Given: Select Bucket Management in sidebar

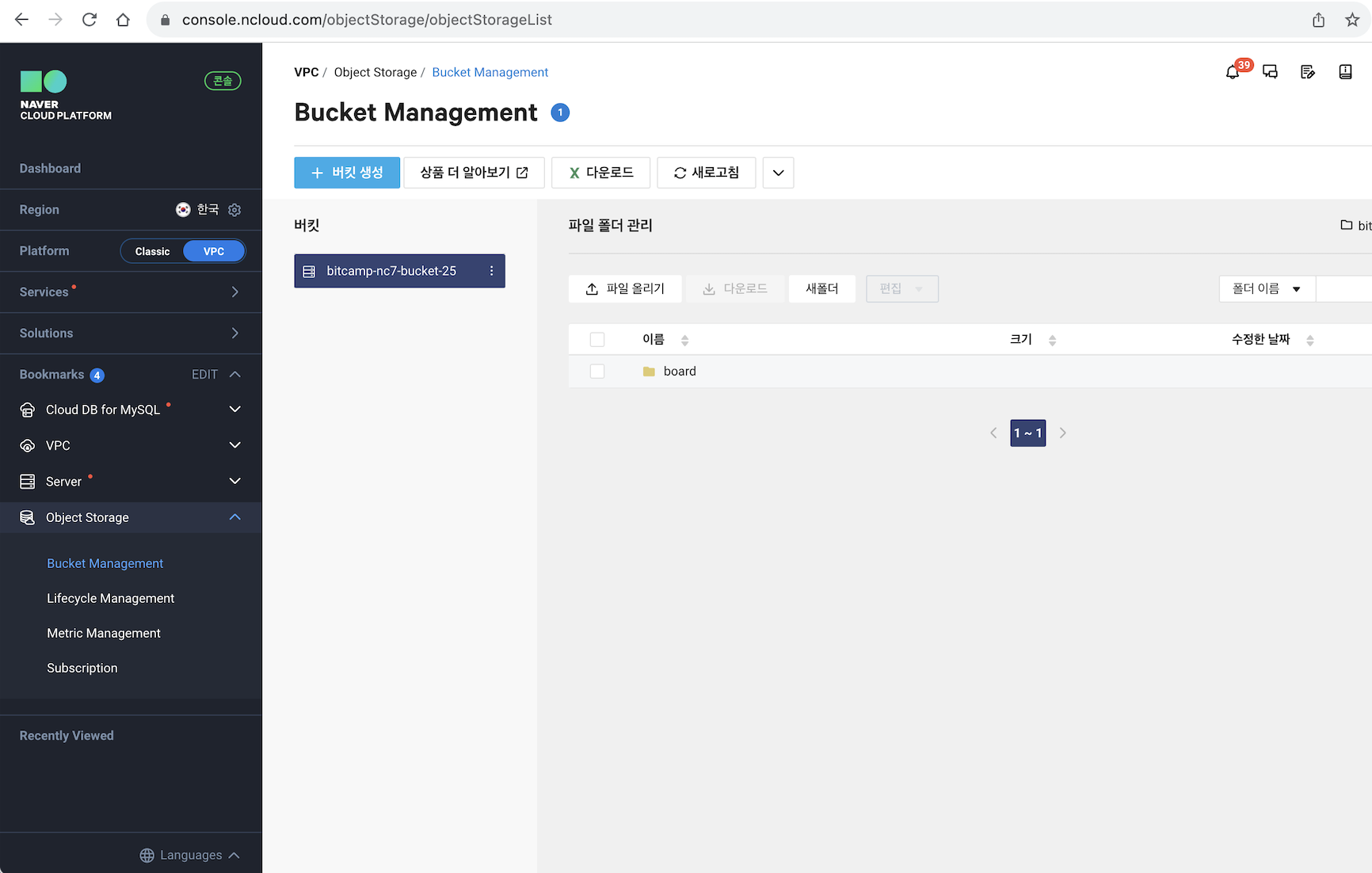Looking at the screenshot, I should click(x=105, y=563).
